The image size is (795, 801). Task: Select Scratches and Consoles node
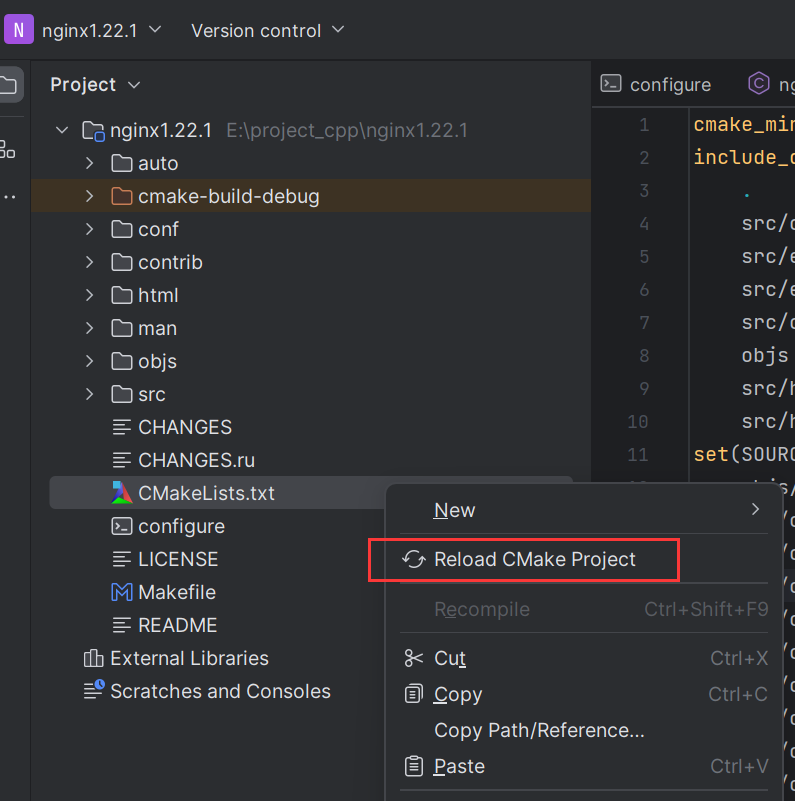click(220, 691)
